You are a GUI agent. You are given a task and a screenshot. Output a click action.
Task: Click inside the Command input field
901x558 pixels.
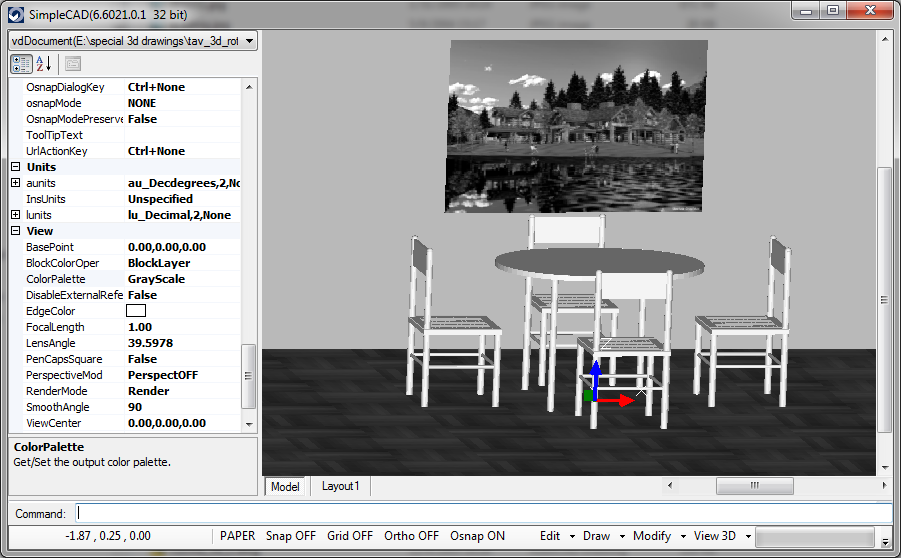(480, 513)
